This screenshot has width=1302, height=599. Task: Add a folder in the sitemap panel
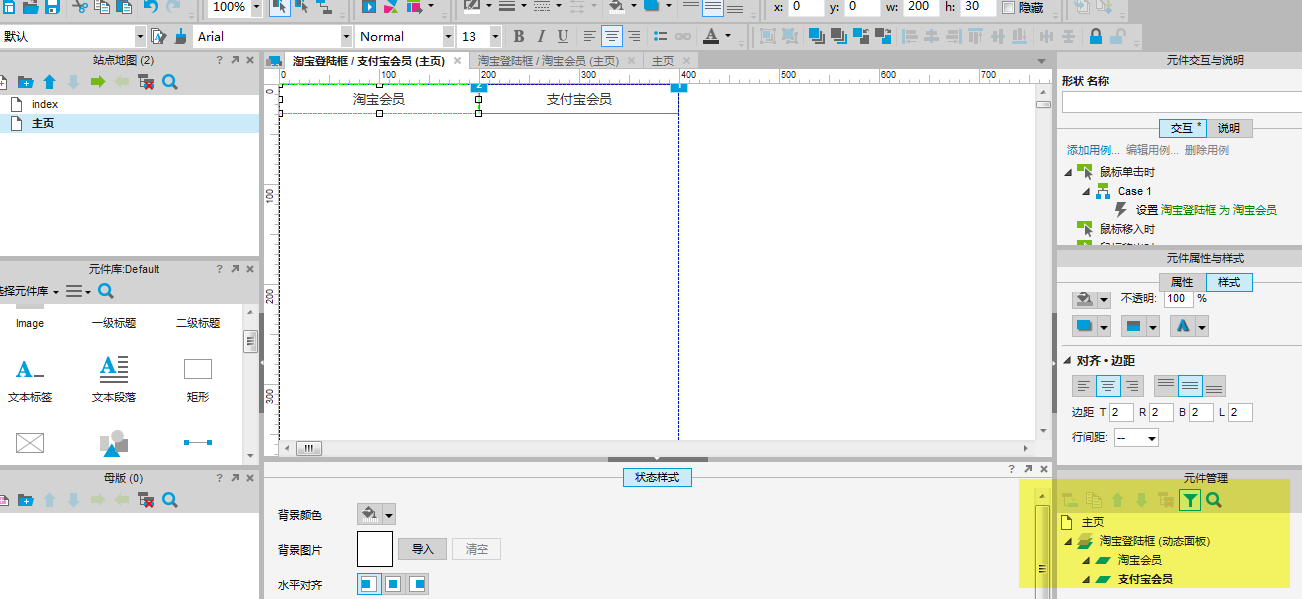26,82
